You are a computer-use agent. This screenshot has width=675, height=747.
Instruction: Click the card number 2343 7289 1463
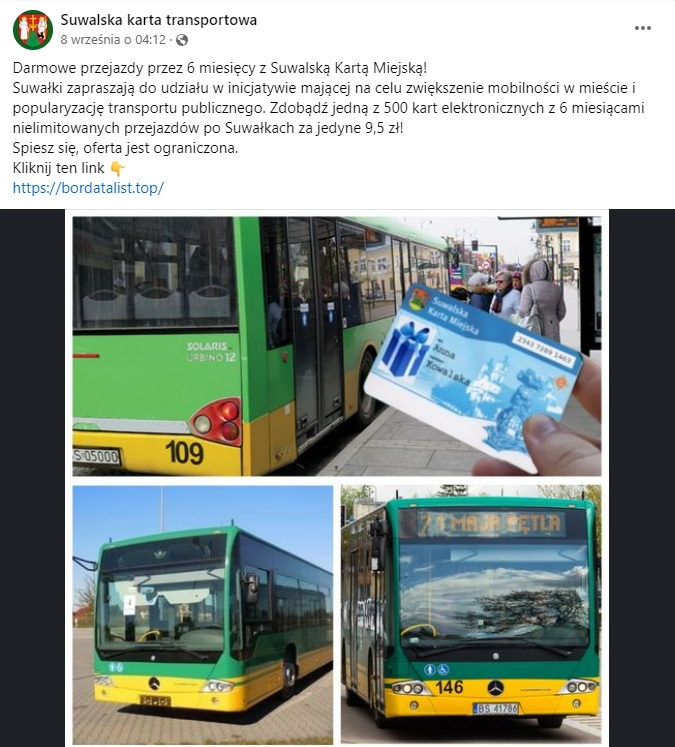coord(543,350)
